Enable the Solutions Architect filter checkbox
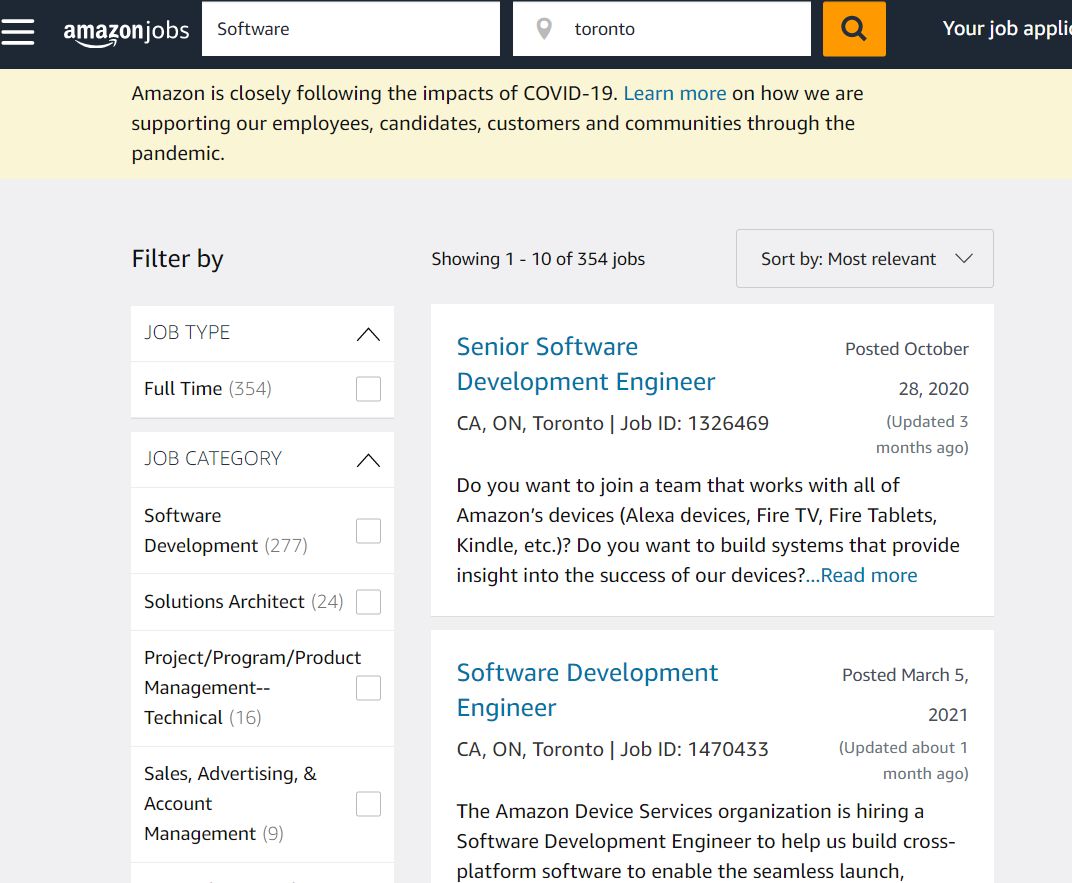The image size is (1072, 883). (x=368, y=601)
